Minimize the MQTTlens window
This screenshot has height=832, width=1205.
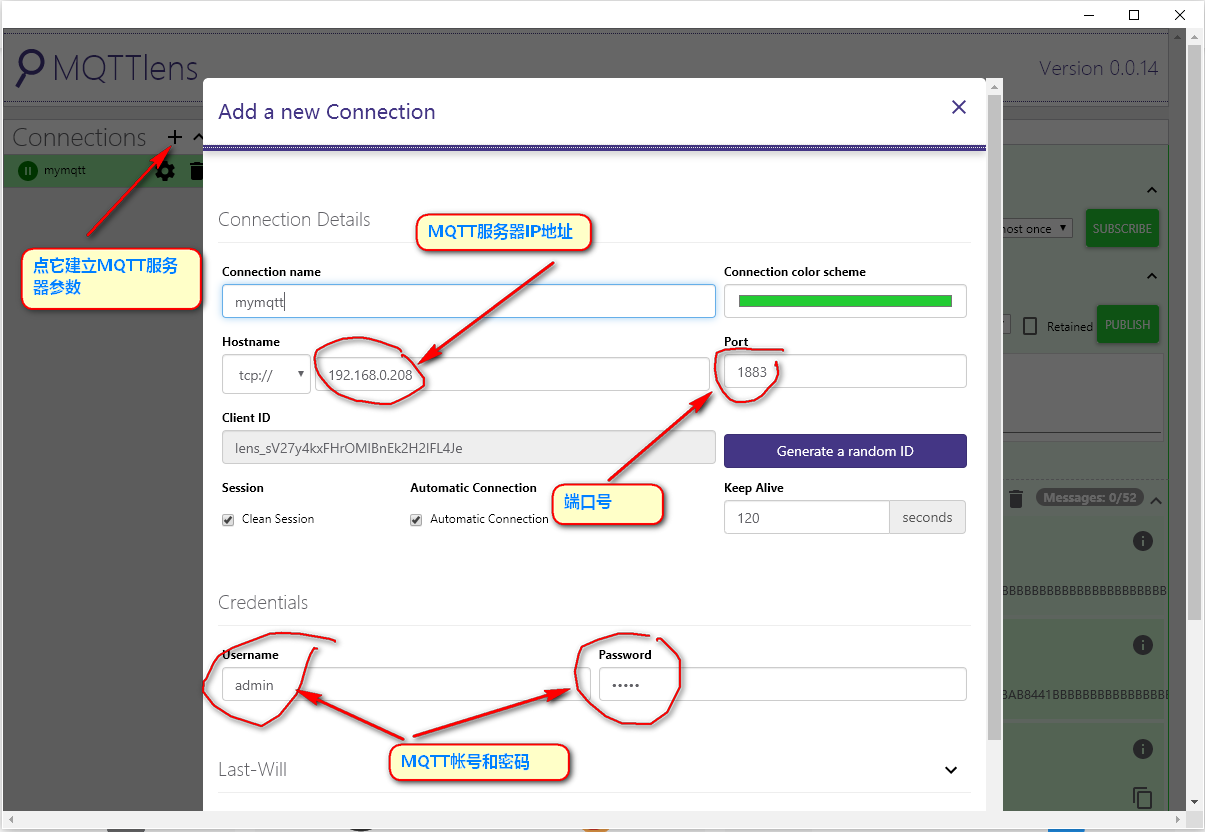1088,15
